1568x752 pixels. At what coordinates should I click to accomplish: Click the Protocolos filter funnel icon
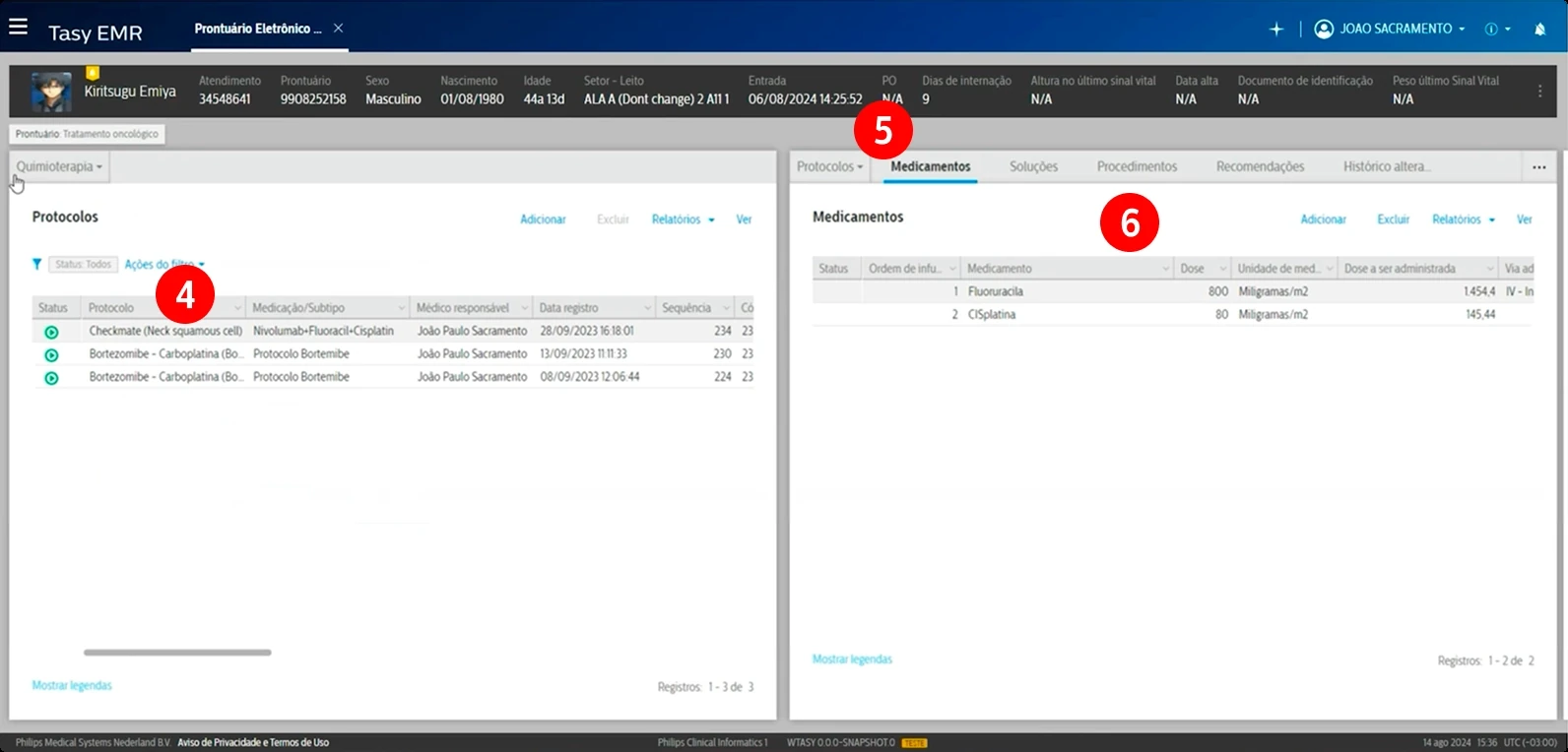(x=36, y=264)
